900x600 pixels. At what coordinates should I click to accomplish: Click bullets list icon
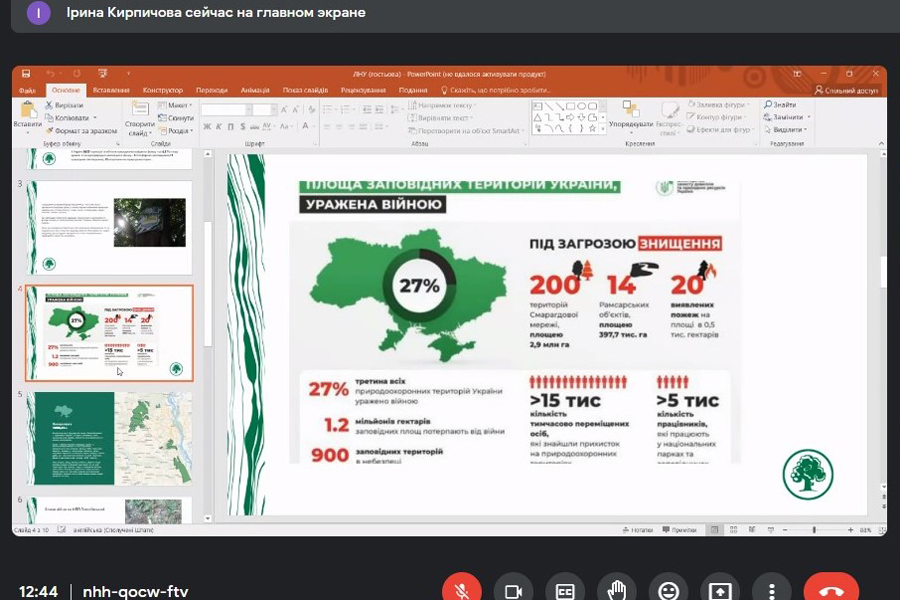329,110
